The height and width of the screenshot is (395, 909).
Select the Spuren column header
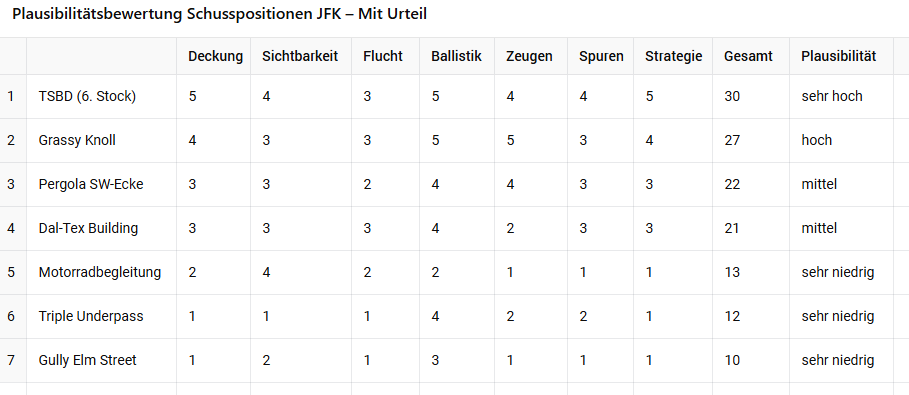(601, 56)
